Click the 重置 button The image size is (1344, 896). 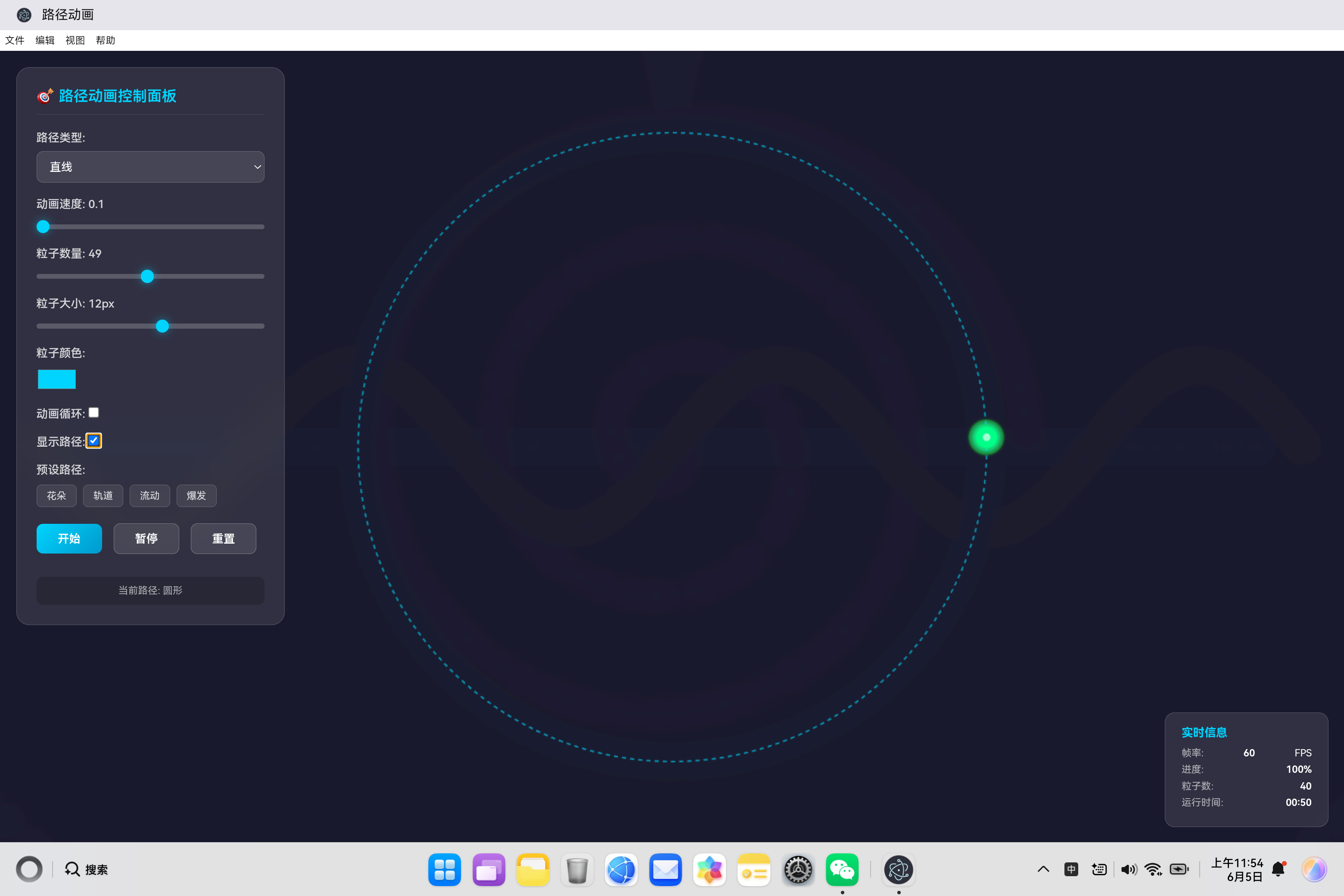coord(224,538)
